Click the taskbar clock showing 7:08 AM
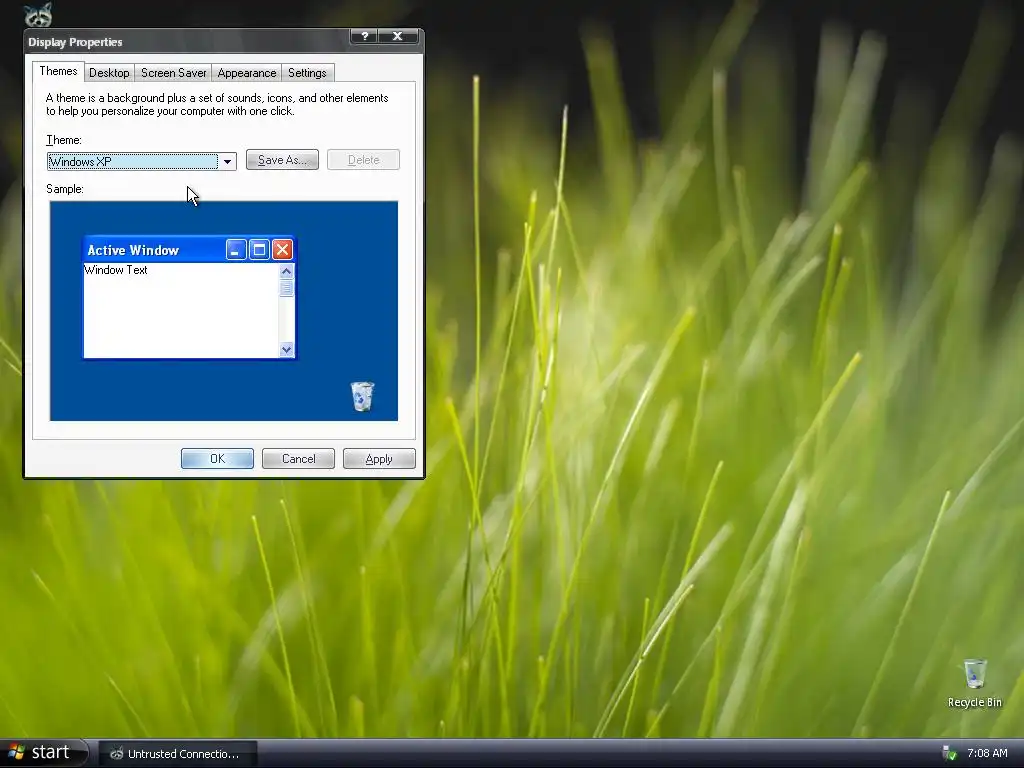Image resolution: width=1024 pixels, height=768 pixels. (x=987, y=753)
